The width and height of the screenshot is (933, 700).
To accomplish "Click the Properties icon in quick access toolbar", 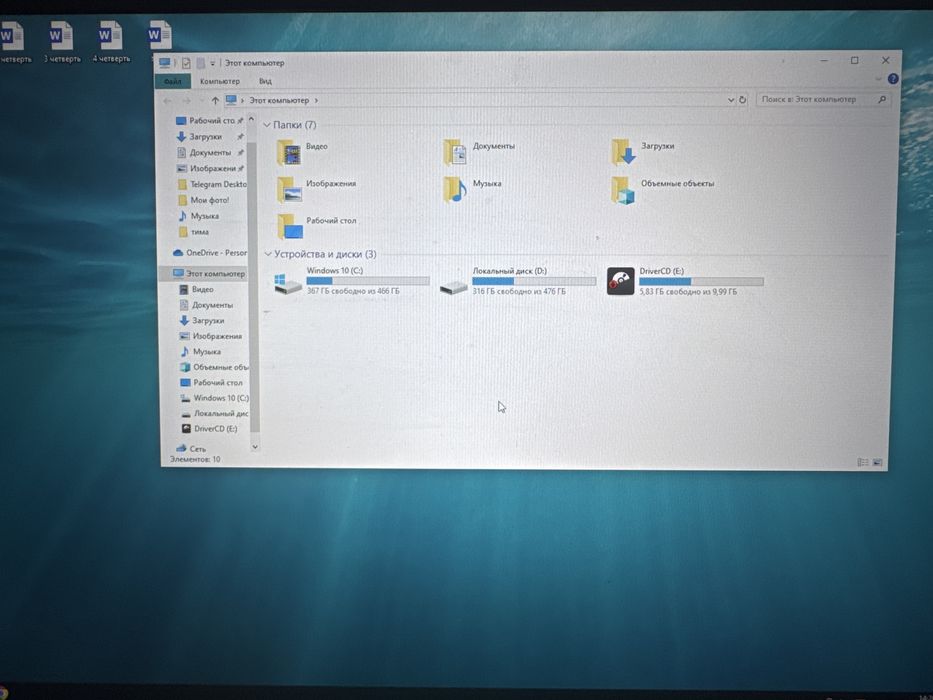I will (186, 62).
